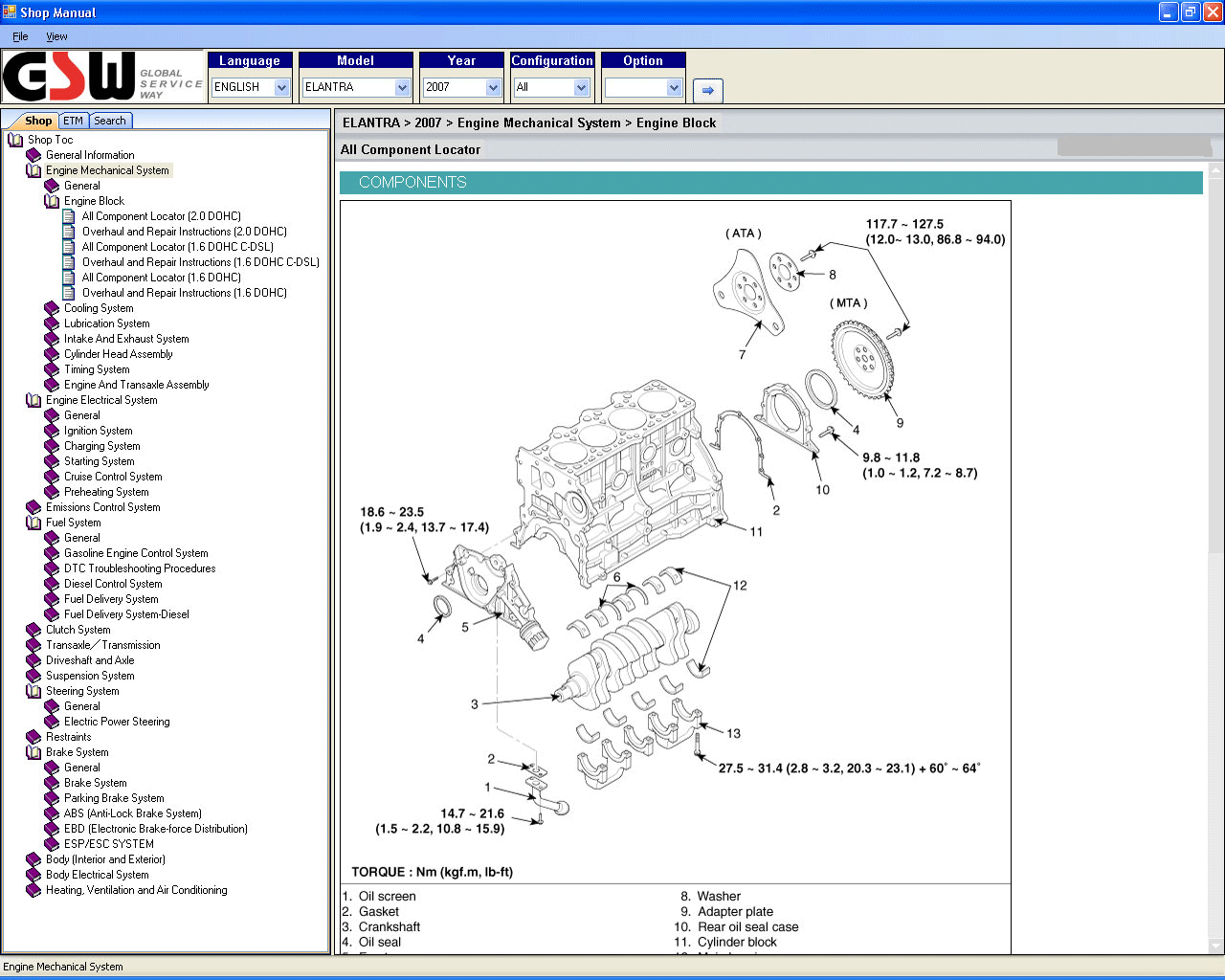Click the GSW Global Service Way logo
This screenshot has width=1225, height=980.
[103, 77]
